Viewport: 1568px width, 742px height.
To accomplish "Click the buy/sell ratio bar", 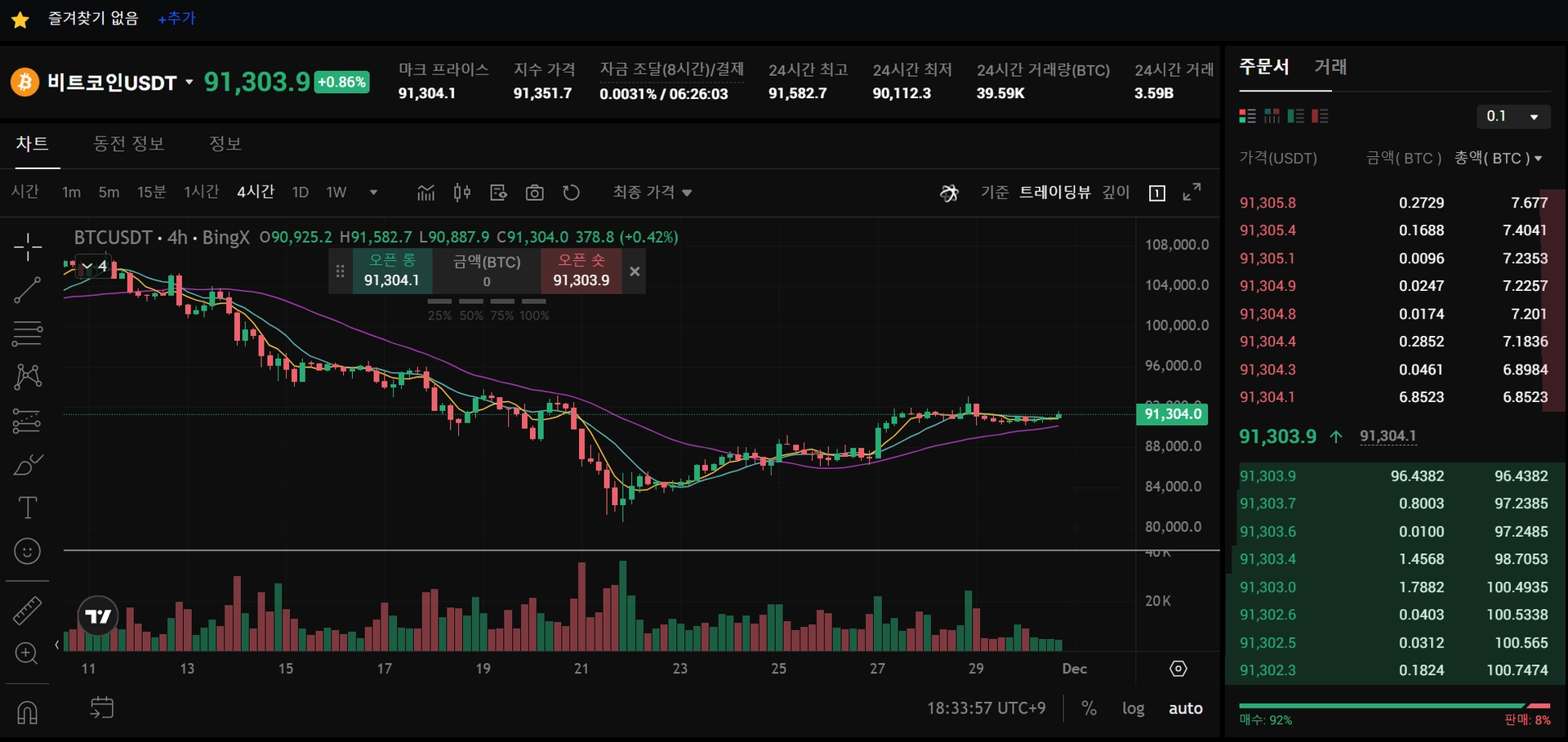I will (x=1395, y=705).
